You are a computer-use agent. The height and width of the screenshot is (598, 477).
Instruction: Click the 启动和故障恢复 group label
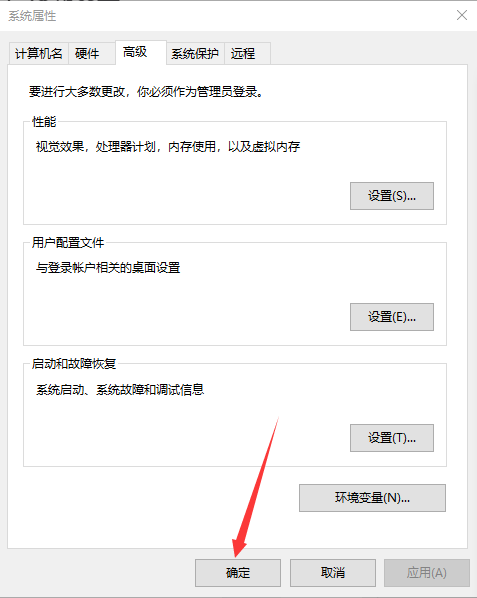[74, 363]
